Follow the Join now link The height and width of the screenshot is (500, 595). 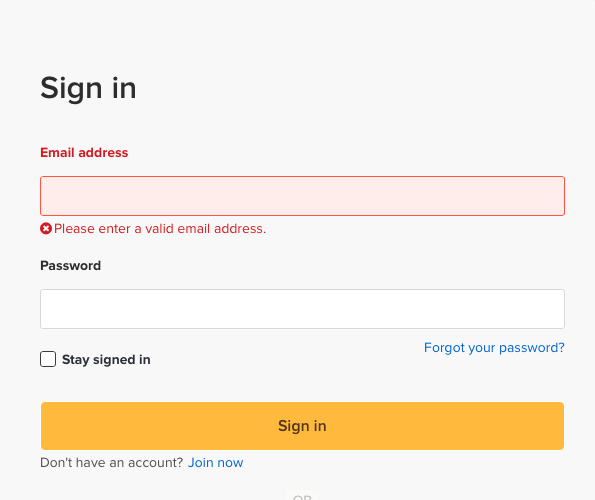(216, 462)
